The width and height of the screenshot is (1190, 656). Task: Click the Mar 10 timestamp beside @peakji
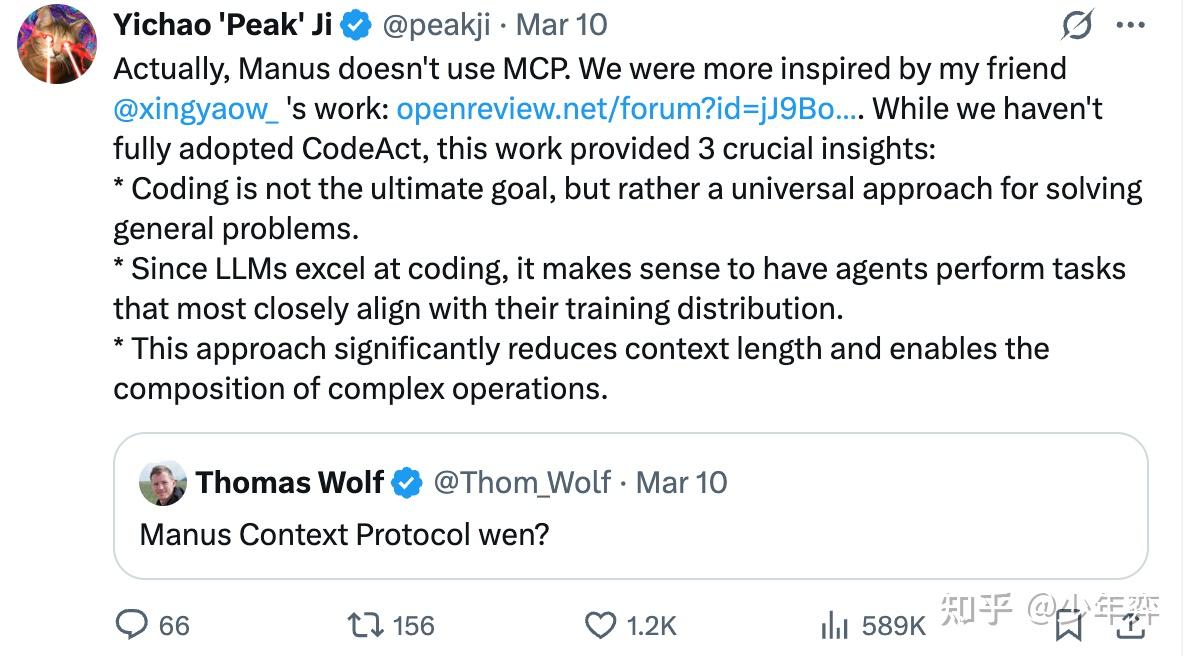click(x=564, y=25)
